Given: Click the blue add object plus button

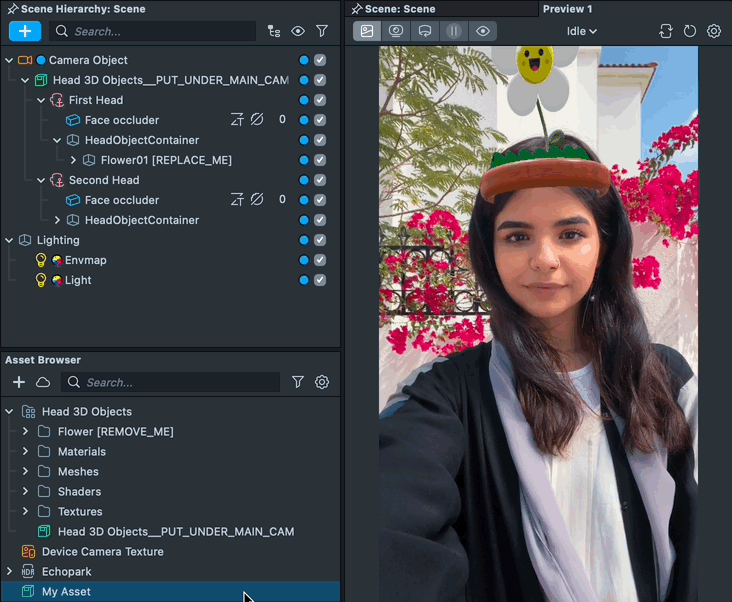Looking at the screenshot, I should (25, 31).
